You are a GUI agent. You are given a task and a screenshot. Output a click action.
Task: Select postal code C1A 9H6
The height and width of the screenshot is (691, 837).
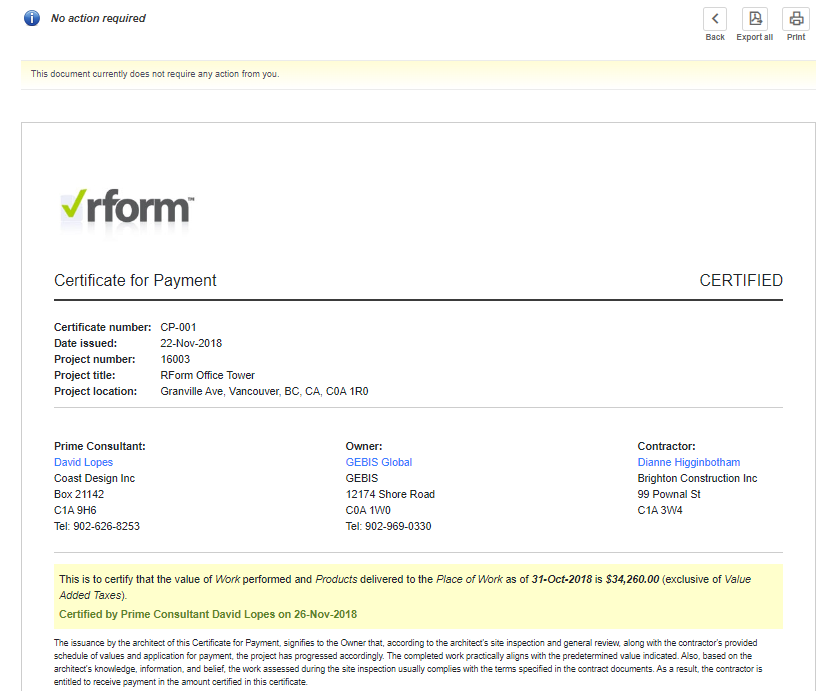pyautogui.click(x=75, y=511)
